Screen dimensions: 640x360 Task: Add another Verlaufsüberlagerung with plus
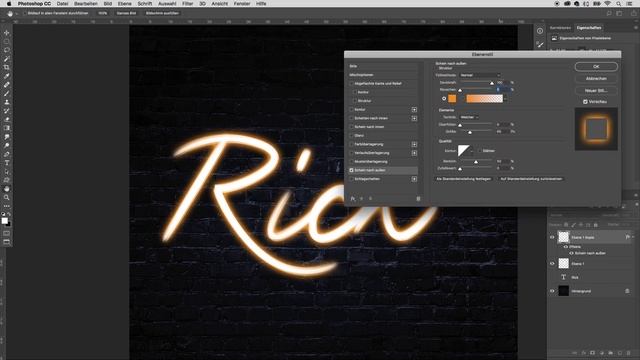[x=414, y=153]
